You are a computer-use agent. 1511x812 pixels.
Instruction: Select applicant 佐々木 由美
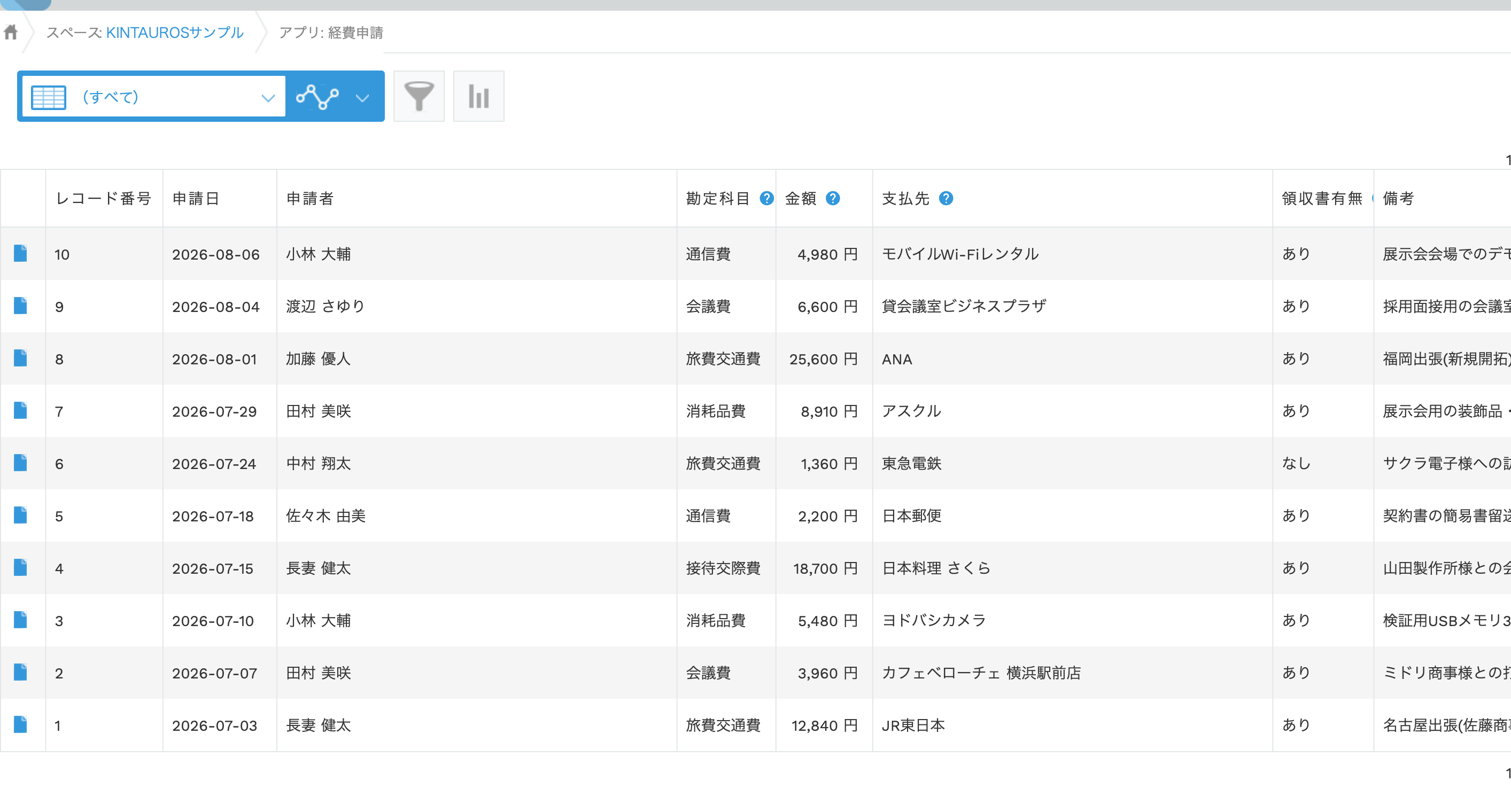[326, 516]
